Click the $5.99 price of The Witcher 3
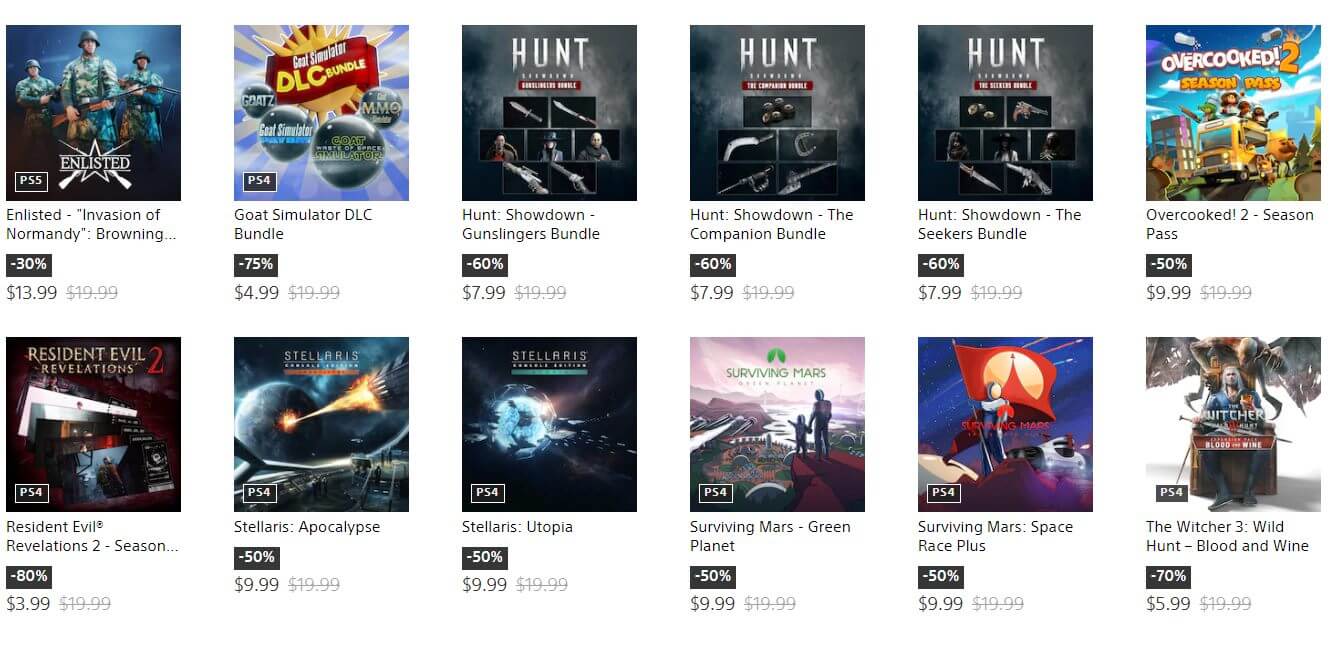 point(1168,604)
